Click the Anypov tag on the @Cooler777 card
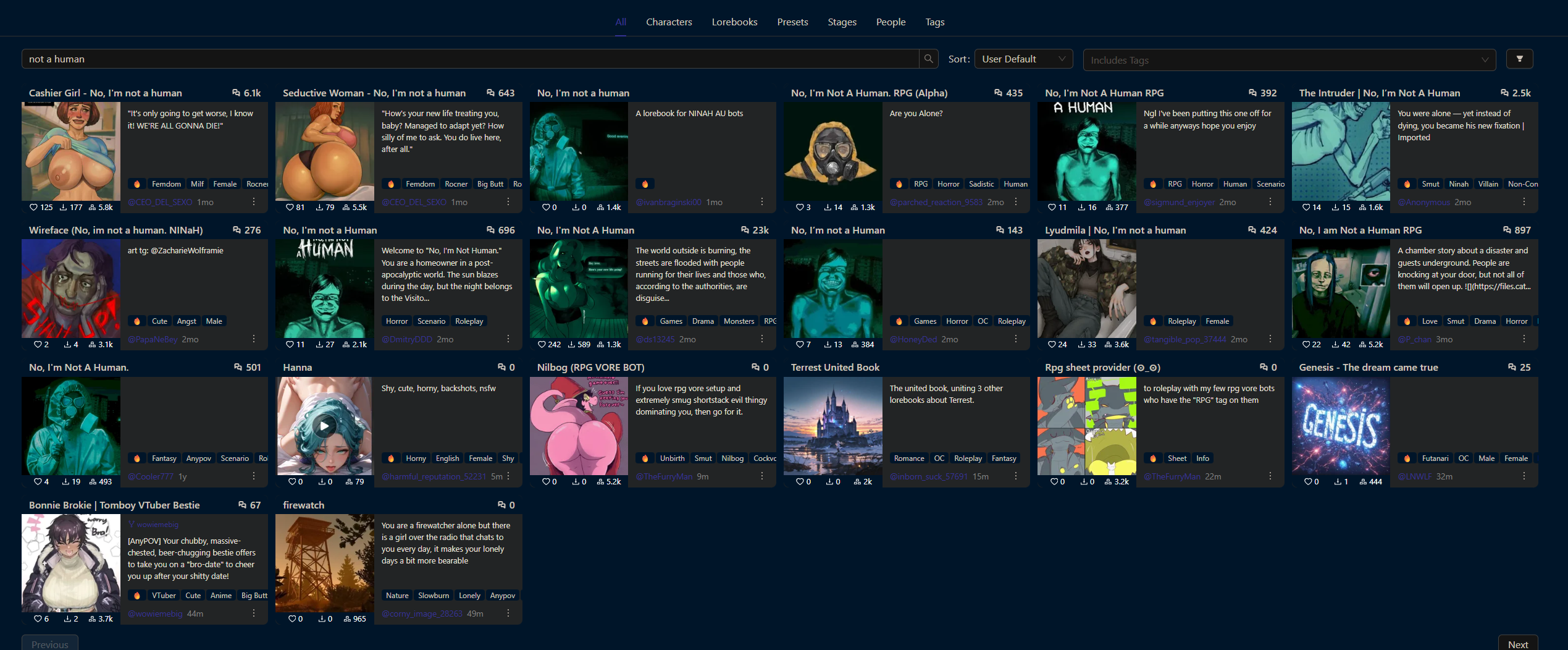Screen dimensions: 1568x650 click(x=199, y=458)
